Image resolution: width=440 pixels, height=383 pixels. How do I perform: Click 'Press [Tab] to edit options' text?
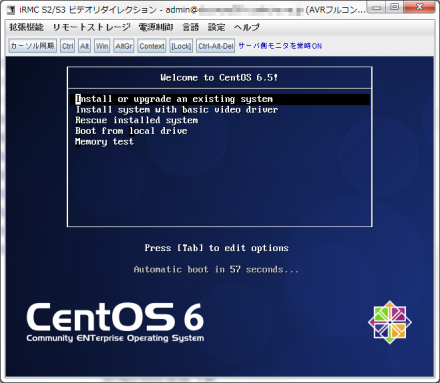tap(217, 248)
